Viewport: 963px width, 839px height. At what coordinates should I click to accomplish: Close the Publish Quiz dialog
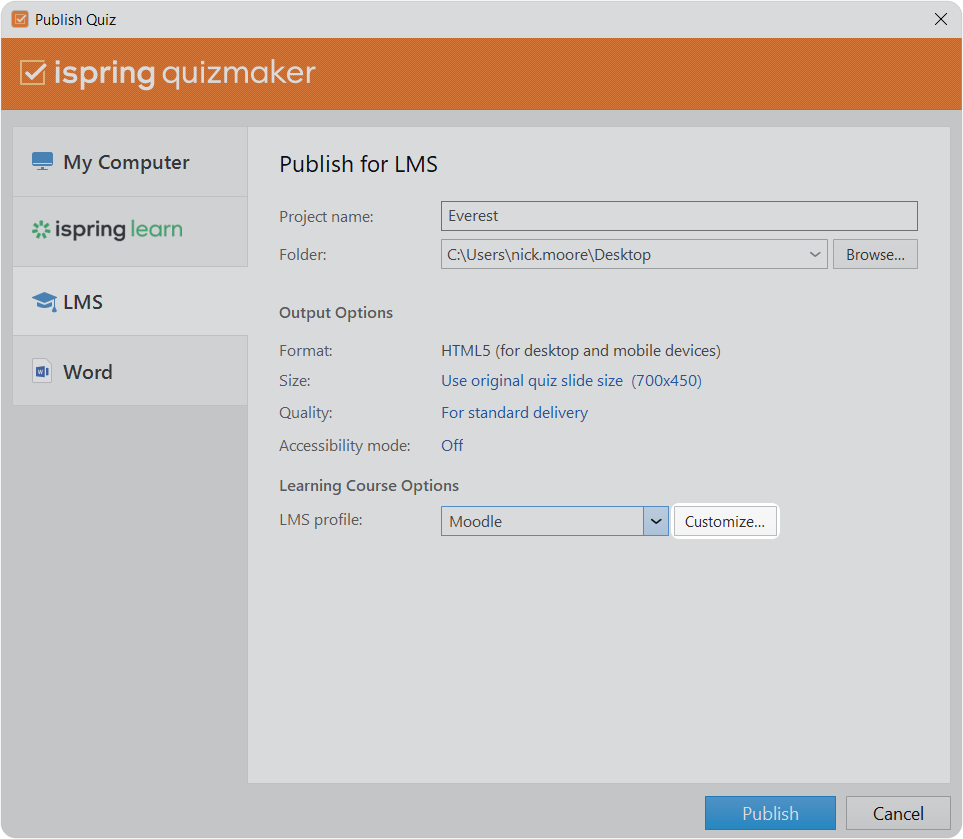coord(941,19)
